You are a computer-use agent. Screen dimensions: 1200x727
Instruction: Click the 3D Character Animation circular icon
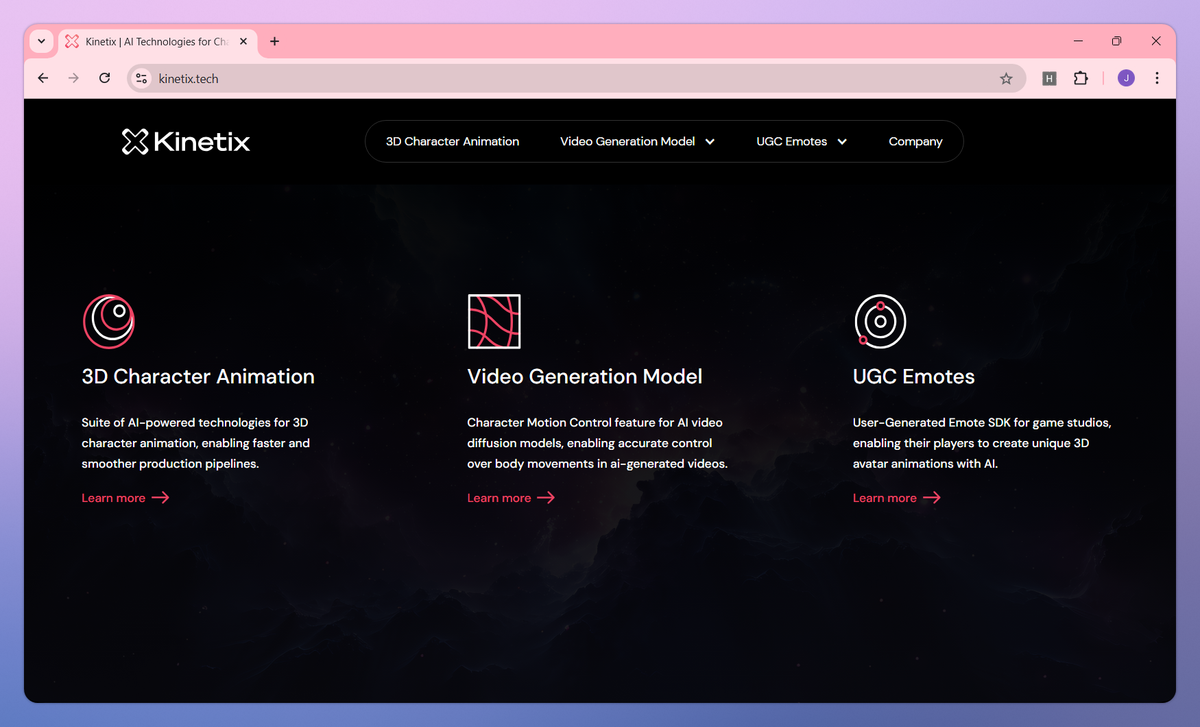[x=108, y=321]
